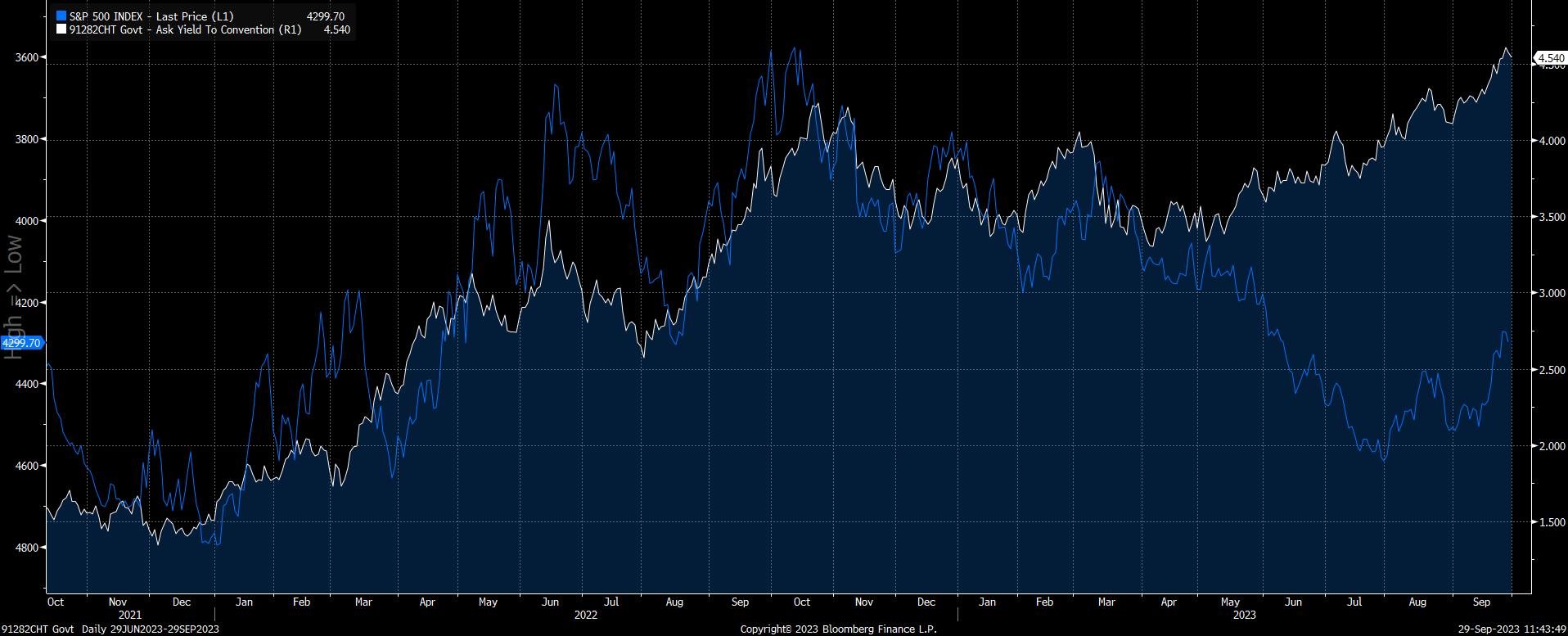
Task: Click the Apr 2023 month label
Action: (1169, 602)
